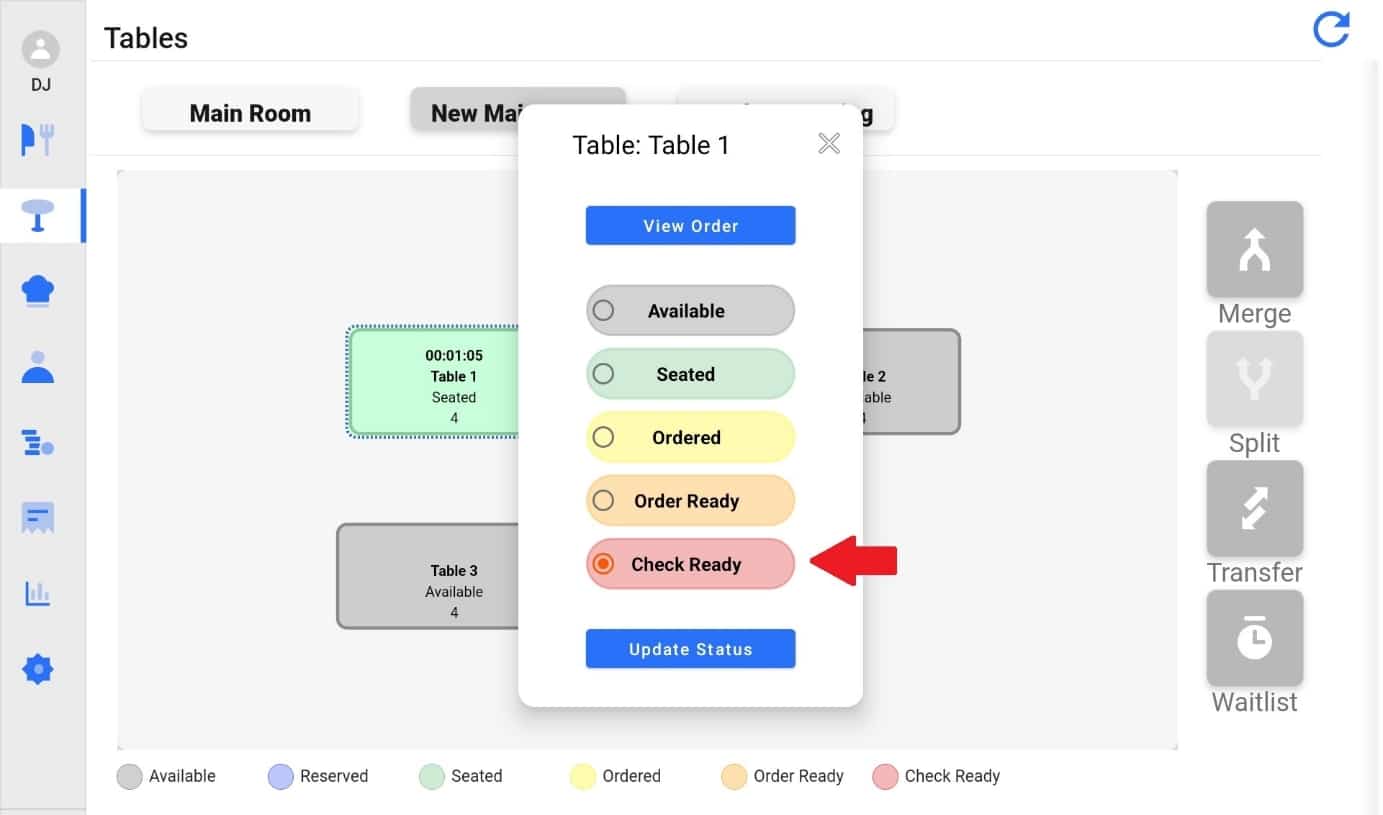Switch to the Main Room tab
The image size is (1383, 815).
point(250,113)
